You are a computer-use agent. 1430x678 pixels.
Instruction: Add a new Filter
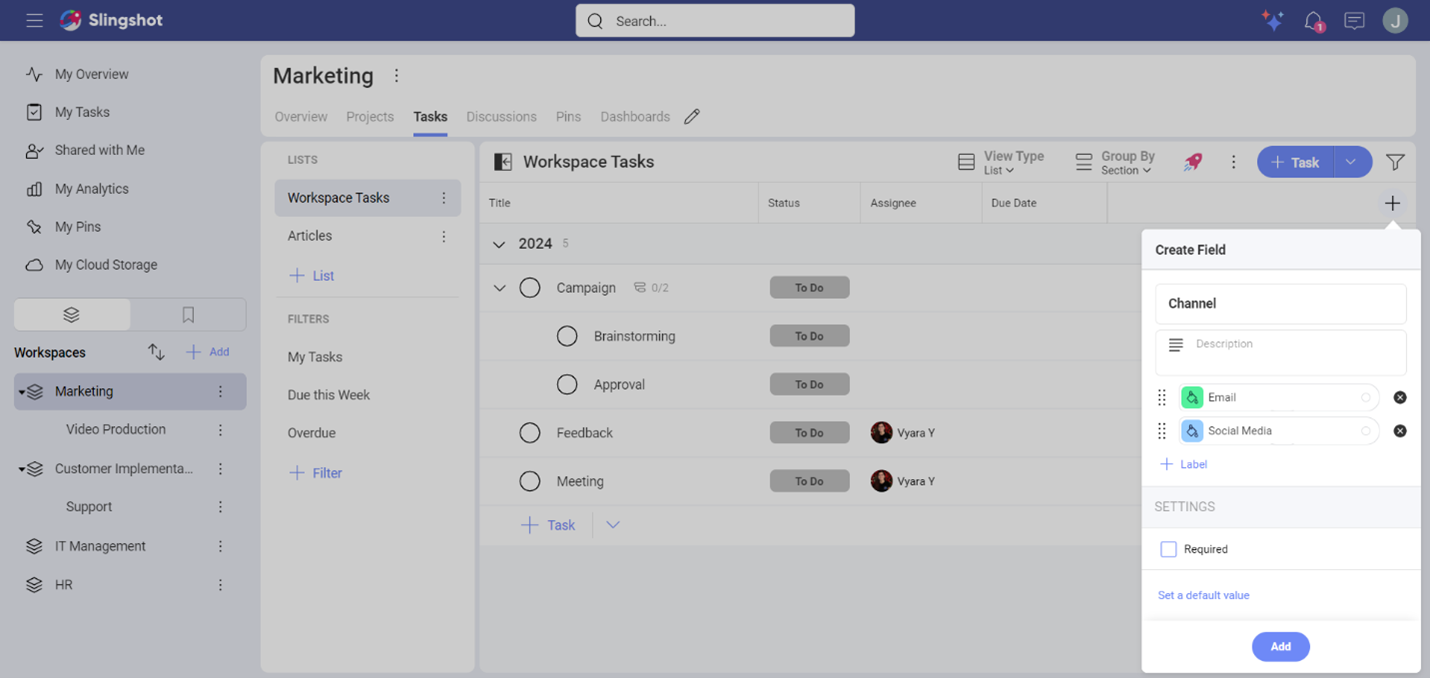click(x=315, y=473)
